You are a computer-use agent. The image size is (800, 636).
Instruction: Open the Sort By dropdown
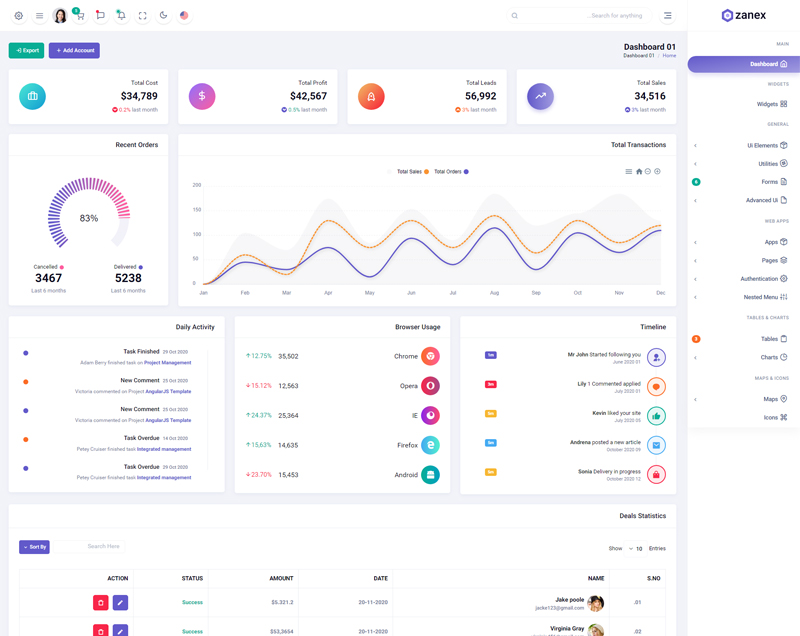(34, 547)
